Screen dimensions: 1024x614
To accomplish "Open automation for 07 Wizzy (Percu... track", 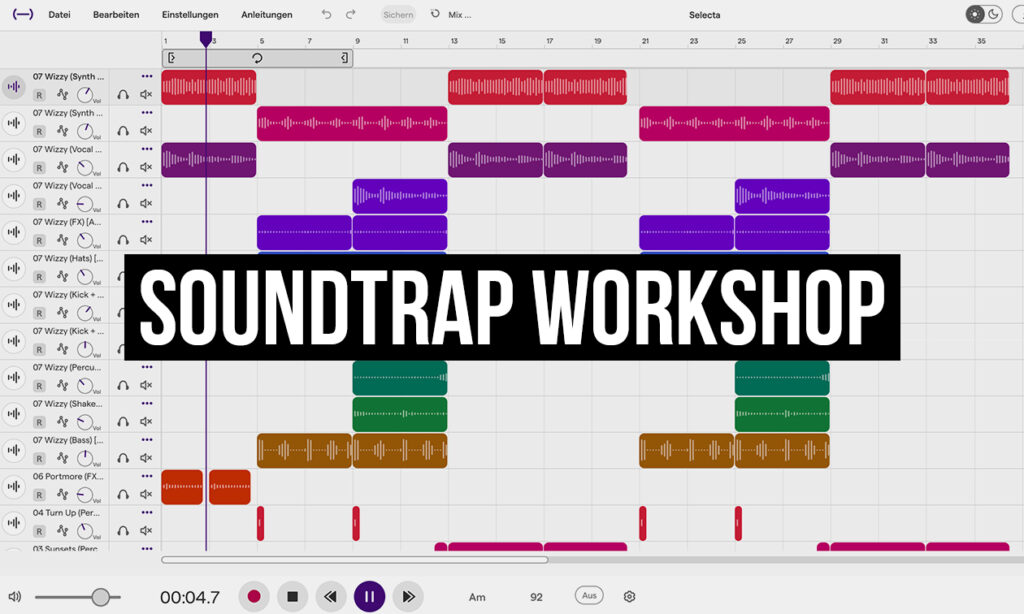I will [x=62, y=385].
